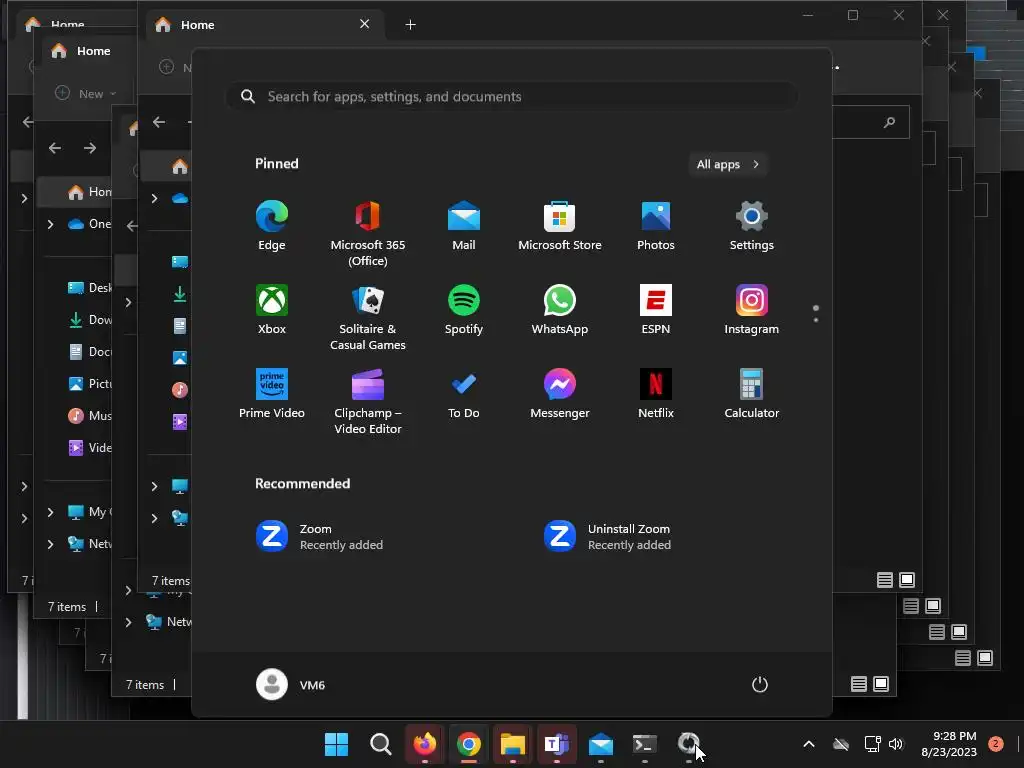This screenshot has height=768, width=1024.
Task: Open Settings from pinned apps
Action: tap(752, 226)
